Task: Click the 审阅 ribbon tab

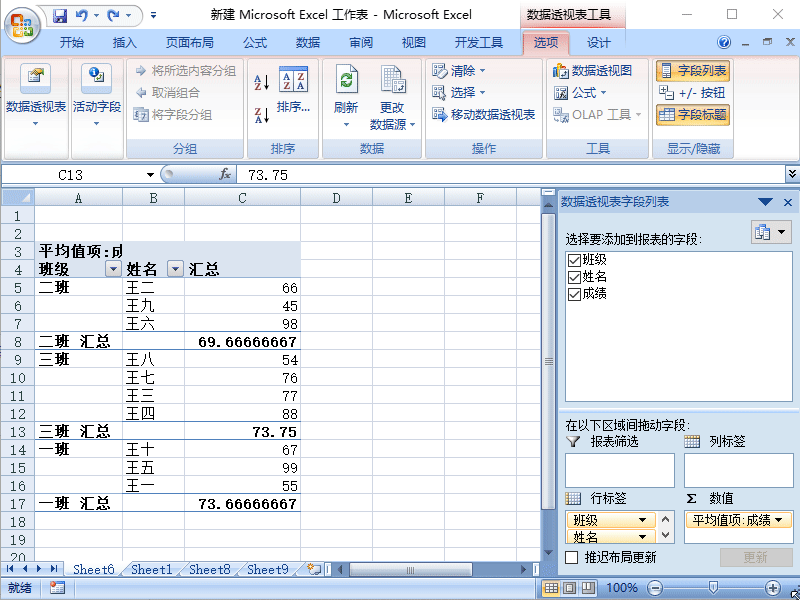Action: pyautogui.click(x=361, y=43)
